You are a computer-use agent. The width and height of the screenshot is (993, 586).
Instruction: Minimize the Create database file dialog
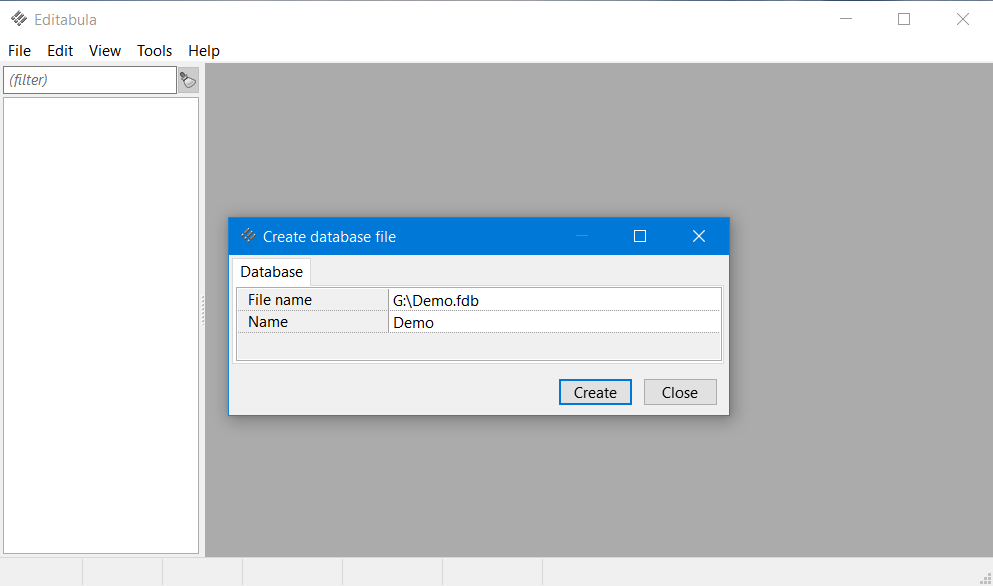(582, 236)
